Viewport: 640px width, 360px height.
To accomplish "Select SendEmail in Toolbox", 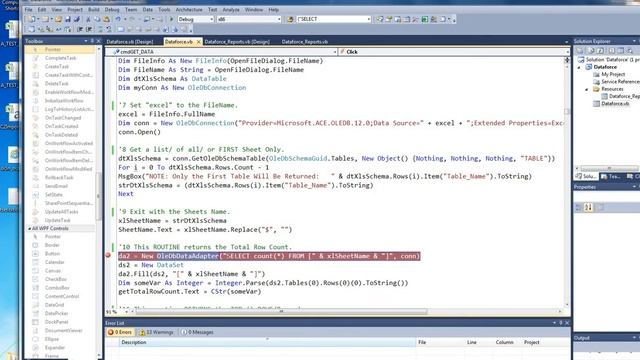I will click(x=56, y=186).
